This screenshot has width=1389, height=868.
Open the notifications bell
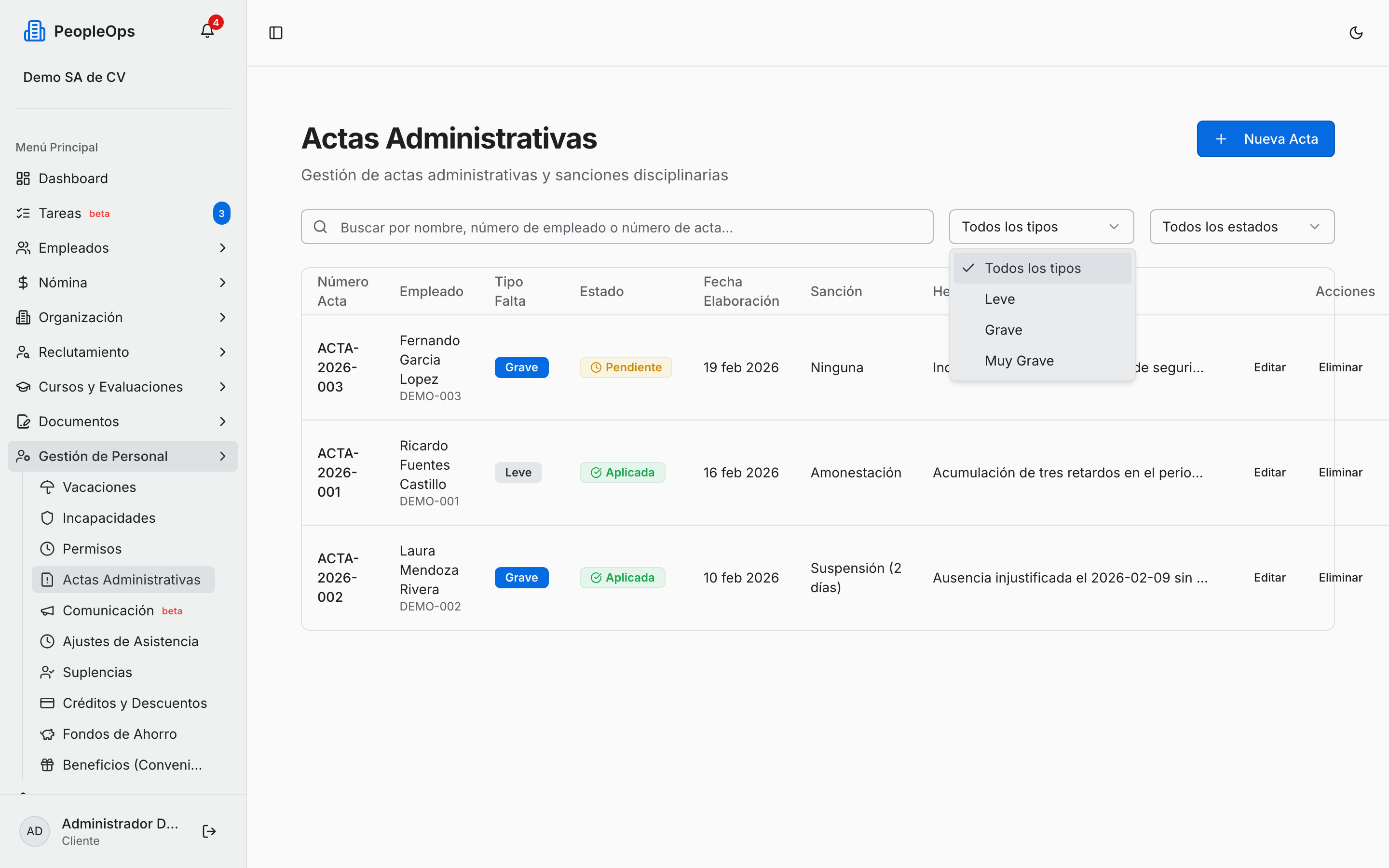tap(207, 31)
